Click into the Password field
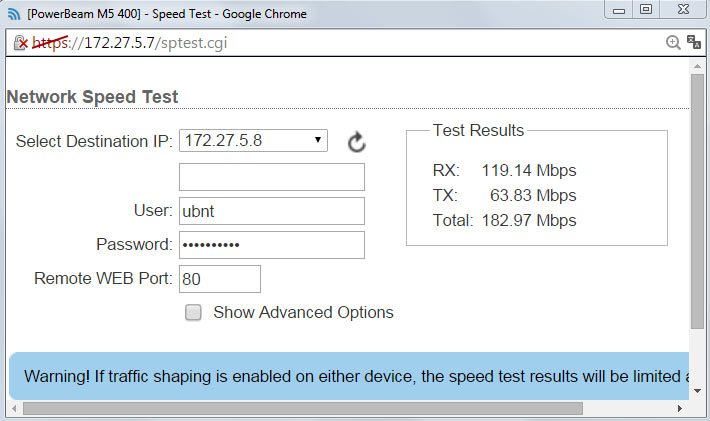The height and width of the screenshot is (421, 710). (x=272, y=245)
